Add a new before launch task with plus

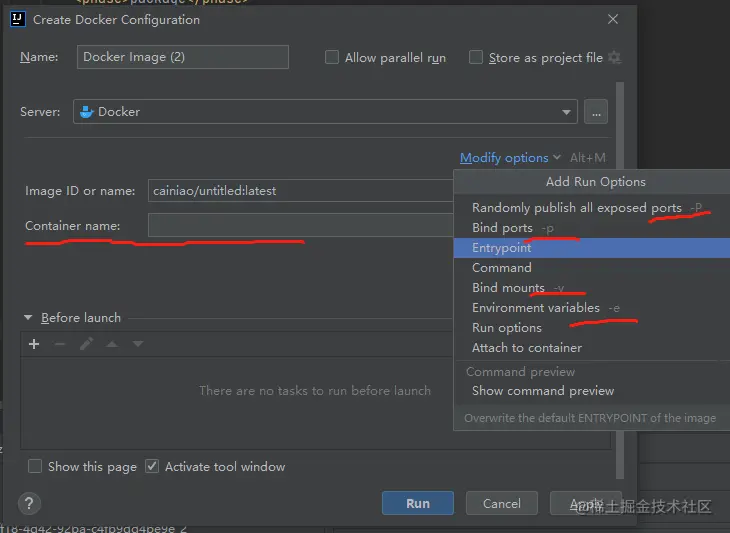point(34,344)
